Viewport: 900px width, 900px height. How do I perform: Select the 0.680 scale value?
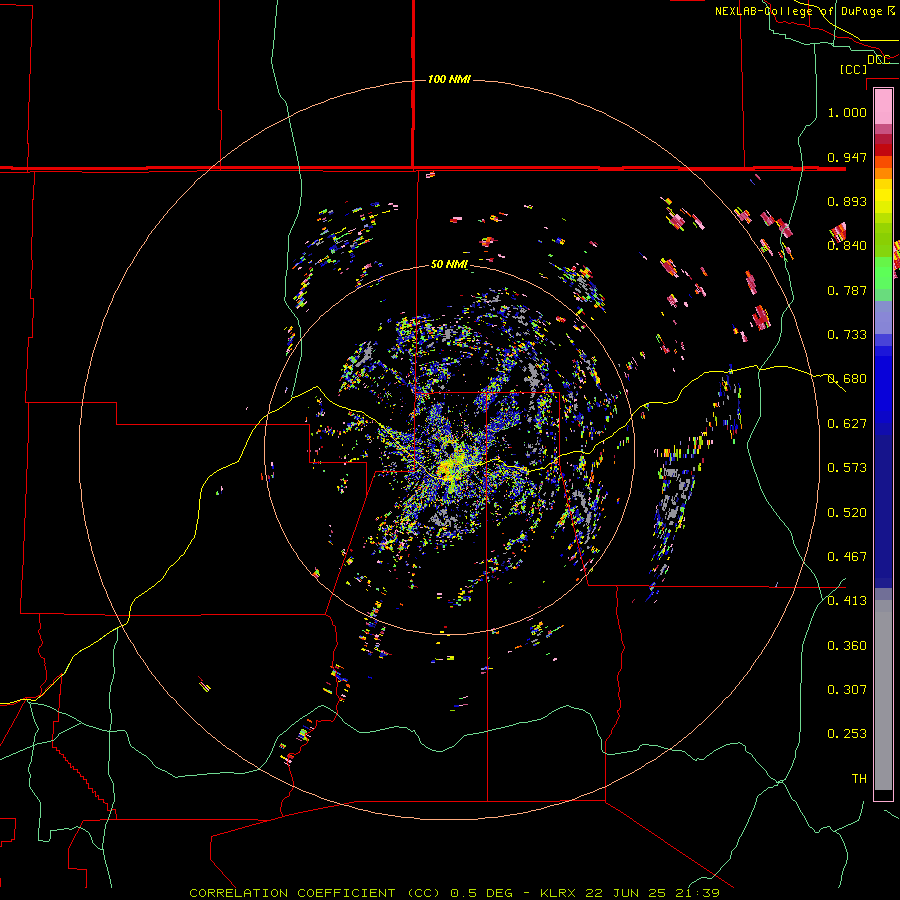pyautogui.click(x=847, y=379)
